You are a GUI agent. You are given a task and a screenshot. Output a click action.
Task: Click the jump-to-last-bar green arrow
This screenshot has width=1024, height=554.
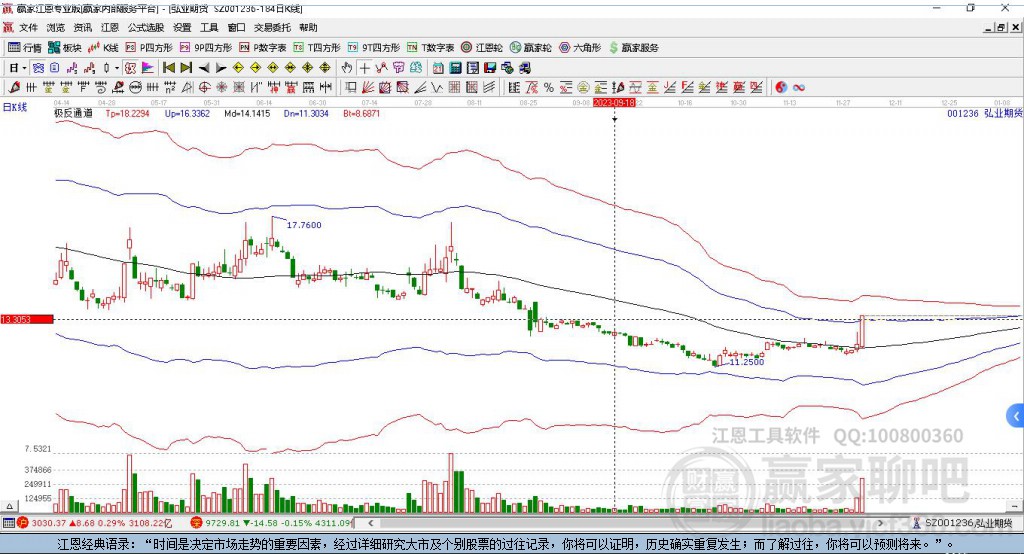click(x=186, y=68)
